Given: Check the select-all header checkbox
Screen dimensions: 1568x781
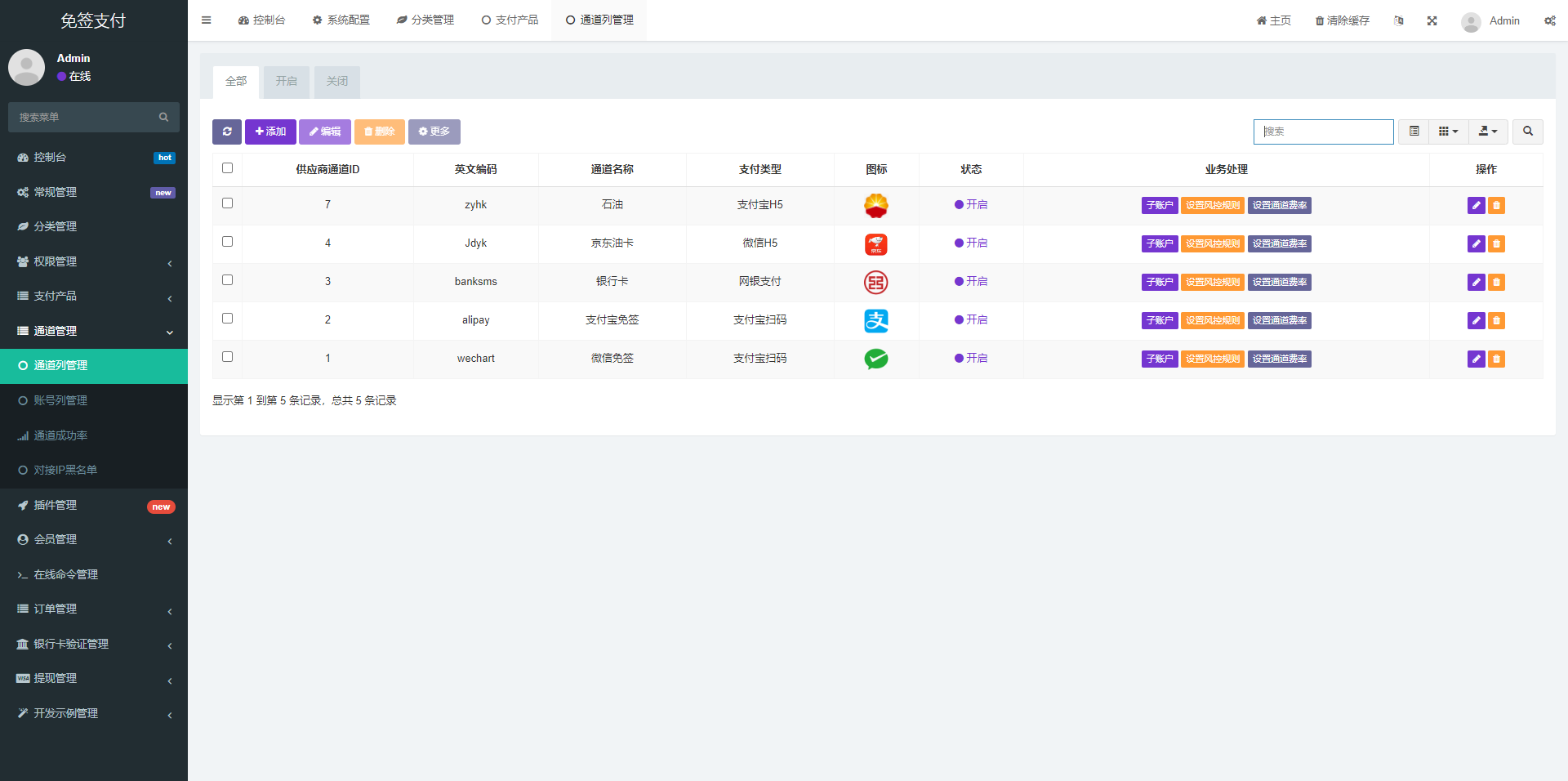Looking at the screenshot, I should point(227,167).
